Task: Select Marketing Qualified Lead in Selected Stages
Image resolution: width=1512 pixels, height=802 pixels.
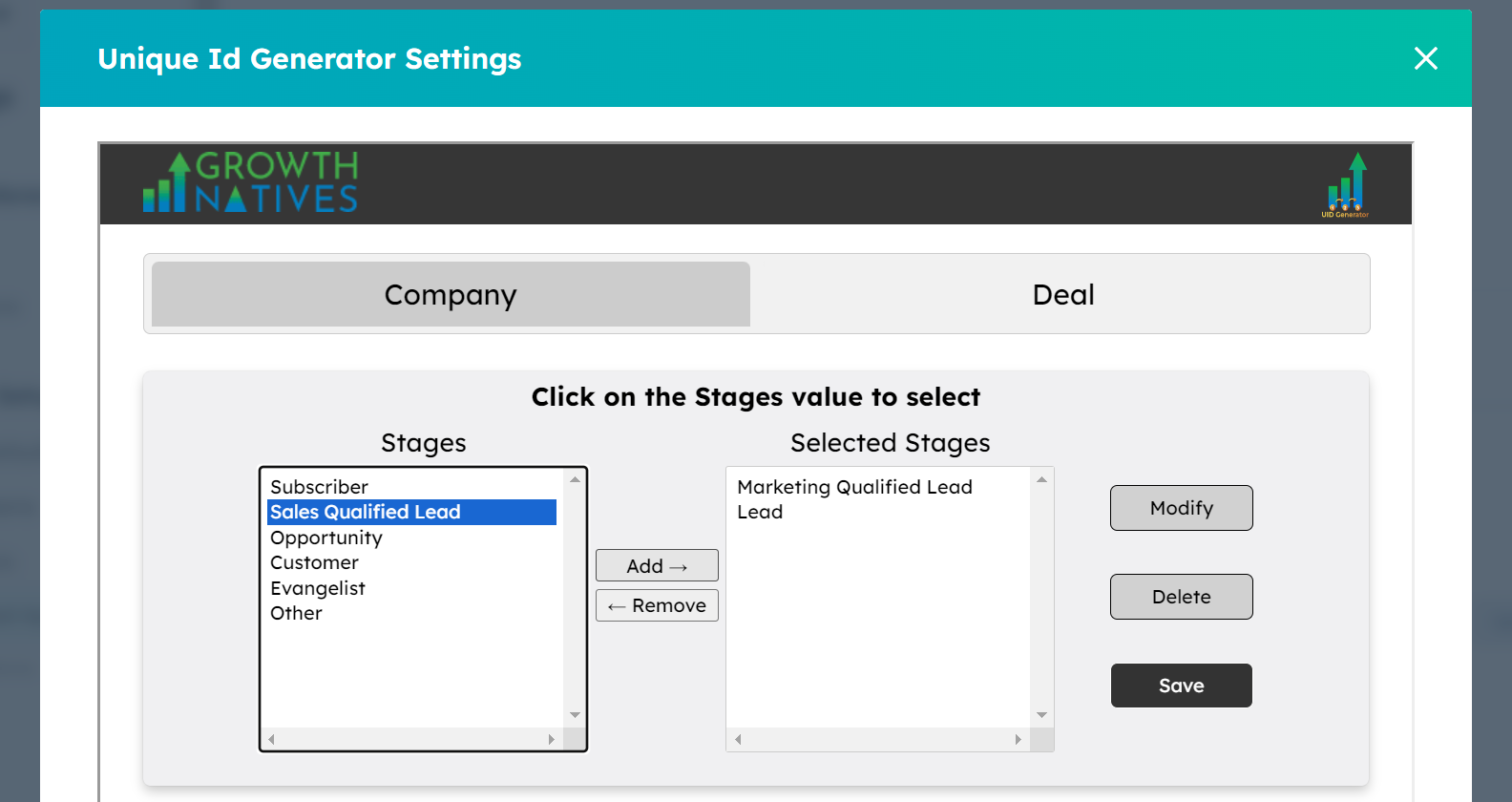Action: pyautogui.click(x=854, y=487)
